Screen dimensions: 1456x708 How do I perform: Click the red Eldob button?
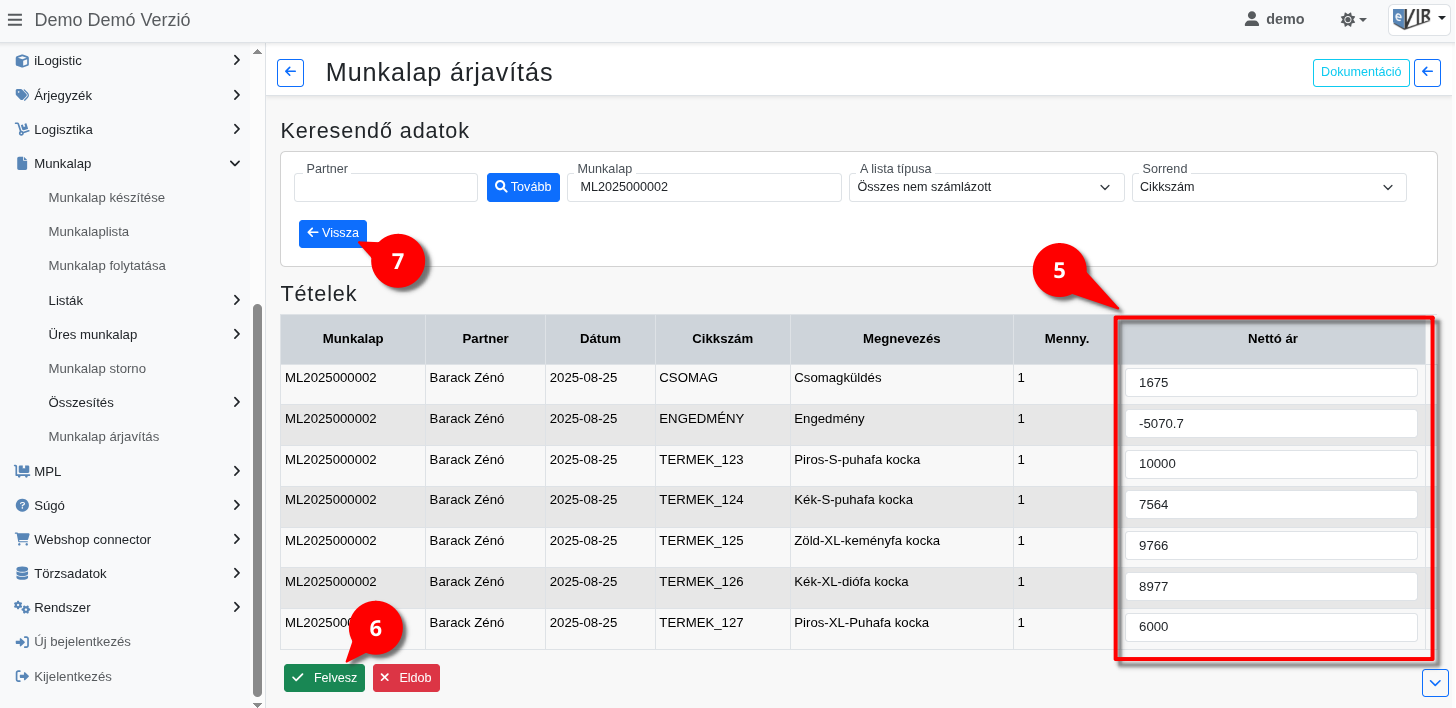406,678
